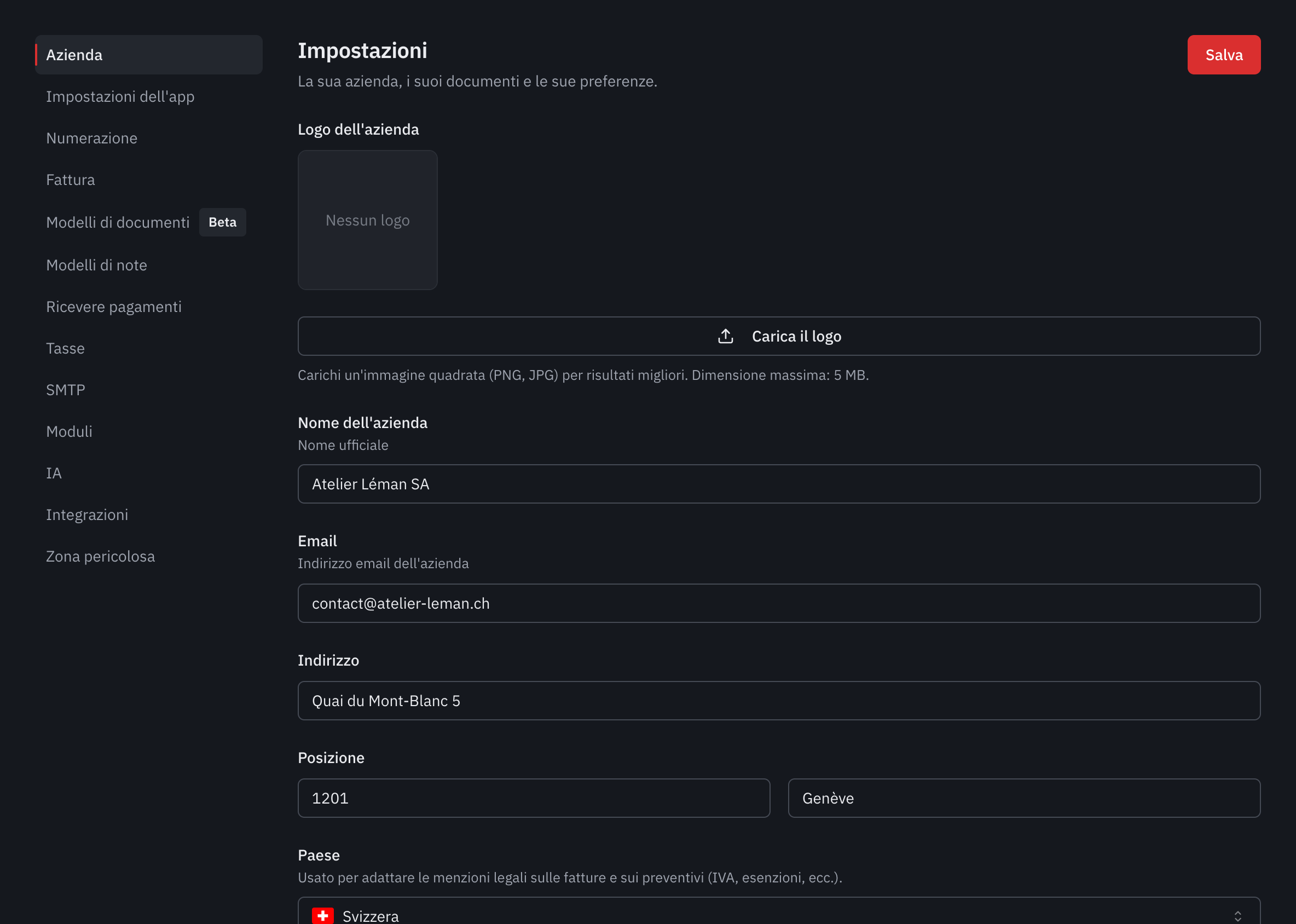Click the Carica il logo button
Viewport: 1296px width, 924px height.
779,336
